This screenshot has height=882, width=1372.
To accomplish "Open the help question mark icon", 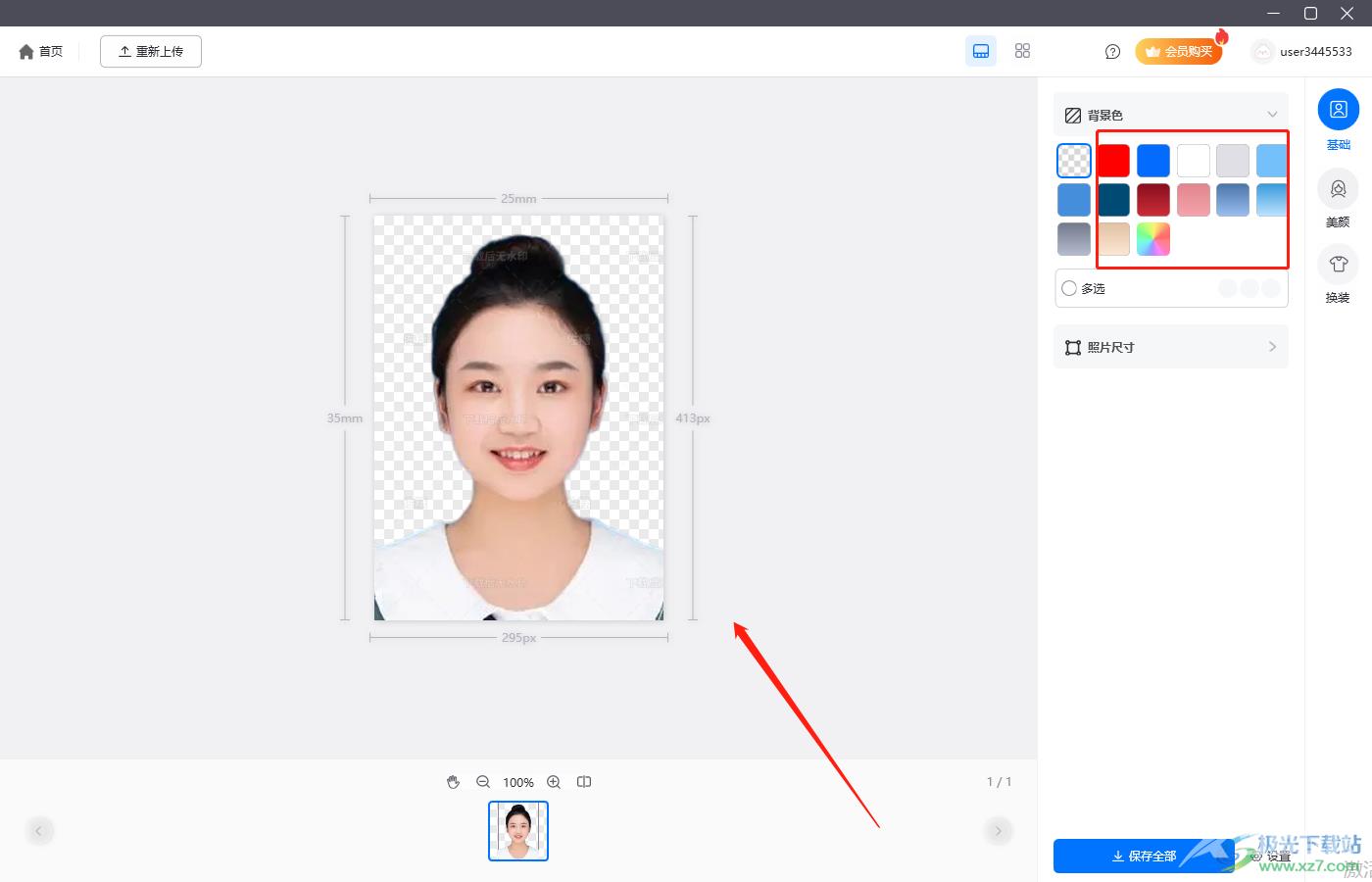I will pyautogui.click(x=1112, y=52).
